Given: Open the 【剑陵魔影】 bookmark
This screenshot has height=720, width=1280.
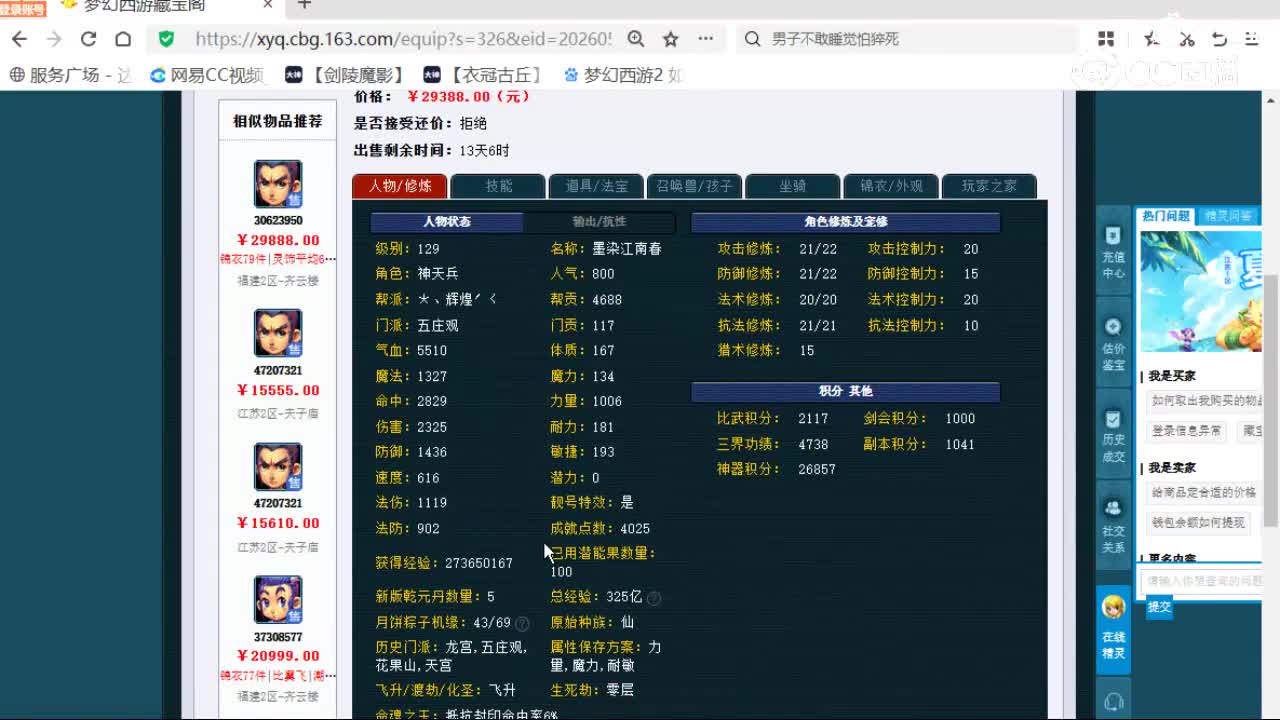Looking at the screenshot, I should point(346,75).
